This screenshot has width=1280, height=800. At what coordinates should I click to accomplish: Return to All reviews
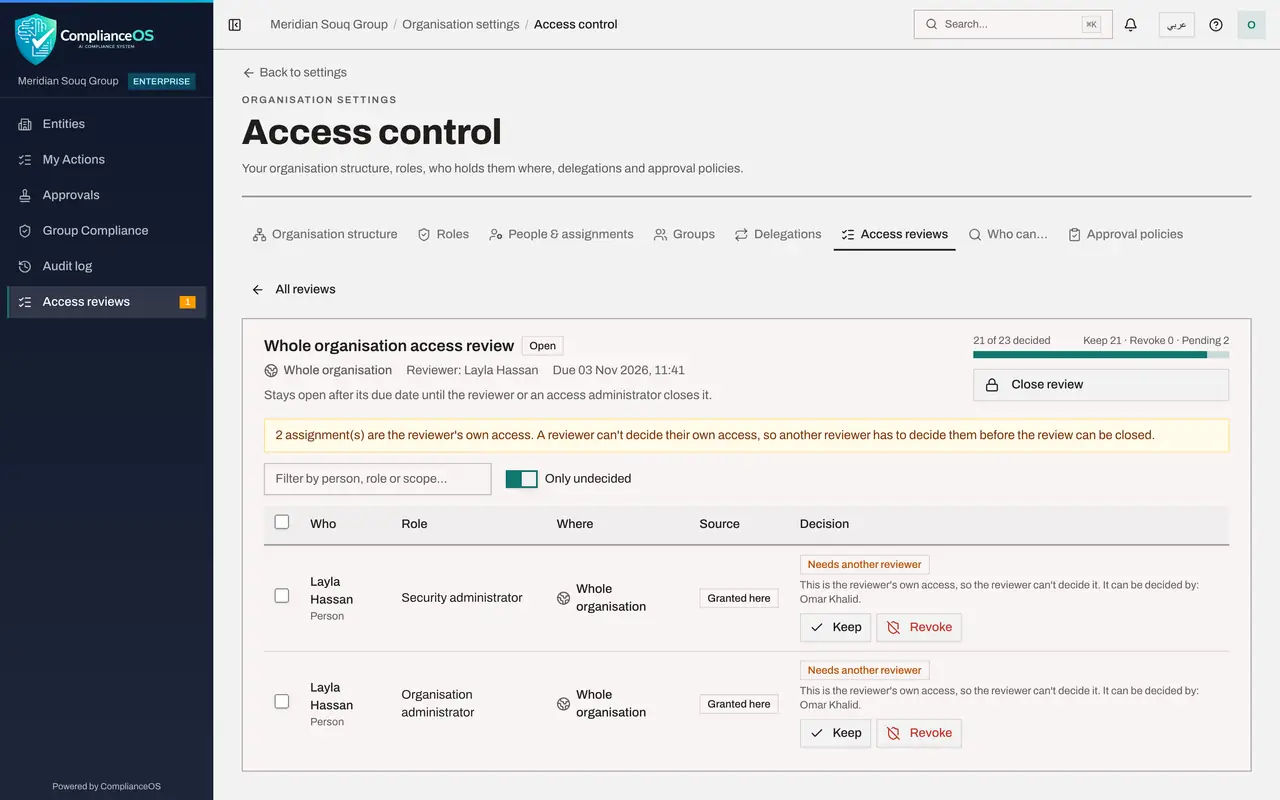point(293,289)
